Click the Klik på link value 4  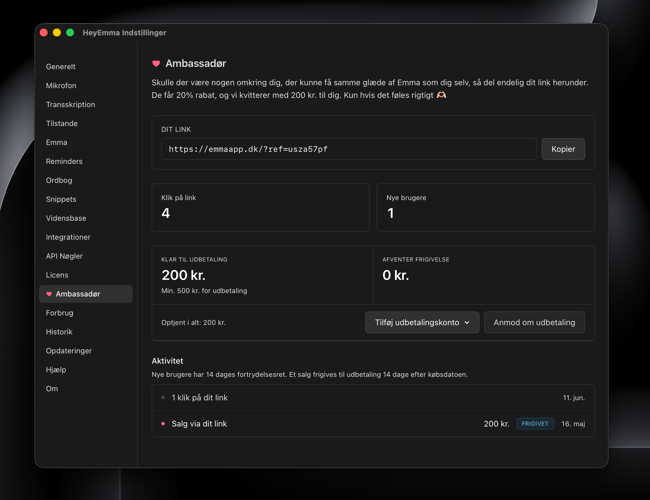click(166, 213)
